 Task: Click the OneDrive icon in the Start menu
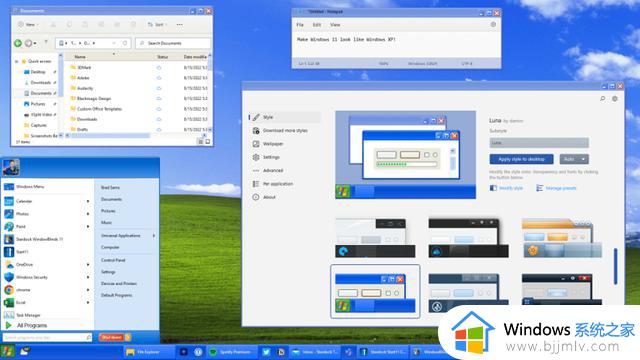click(9, 264)
